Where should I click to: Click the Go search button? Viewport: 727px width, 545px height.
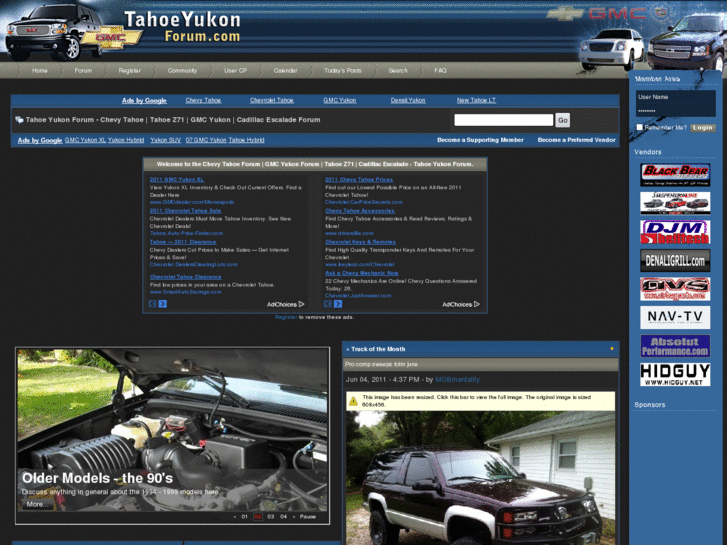coord(563,120)
